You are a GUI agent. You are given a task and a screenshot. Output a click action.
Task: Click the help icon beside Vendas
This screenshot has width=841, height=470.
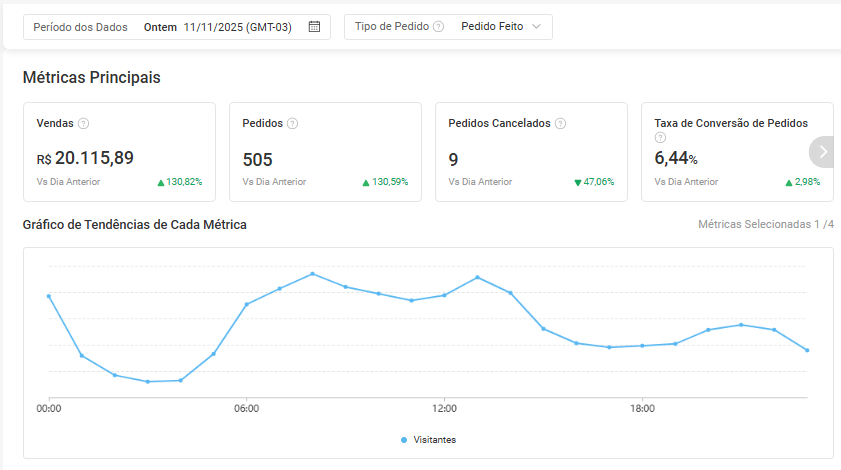[83, 124]
